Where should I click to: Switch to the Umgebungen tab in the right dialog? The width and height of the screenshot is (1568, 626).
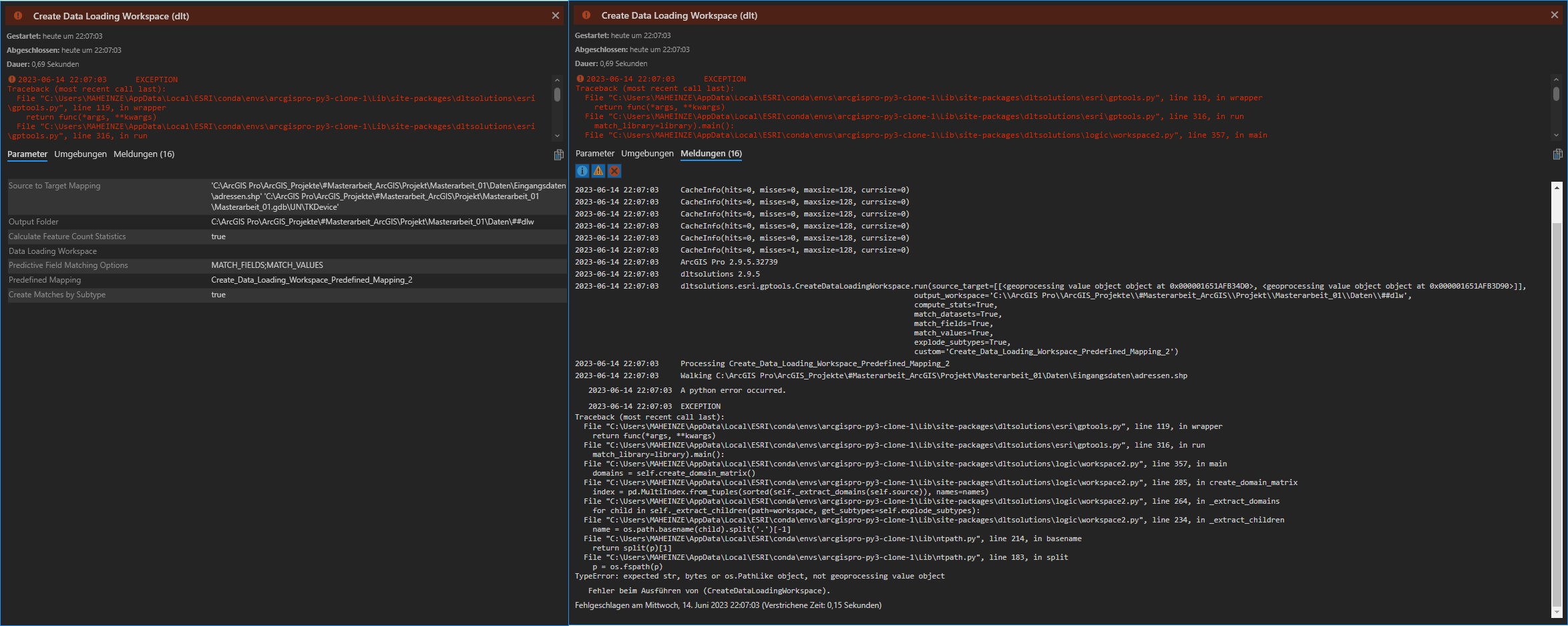pos(647,153)
